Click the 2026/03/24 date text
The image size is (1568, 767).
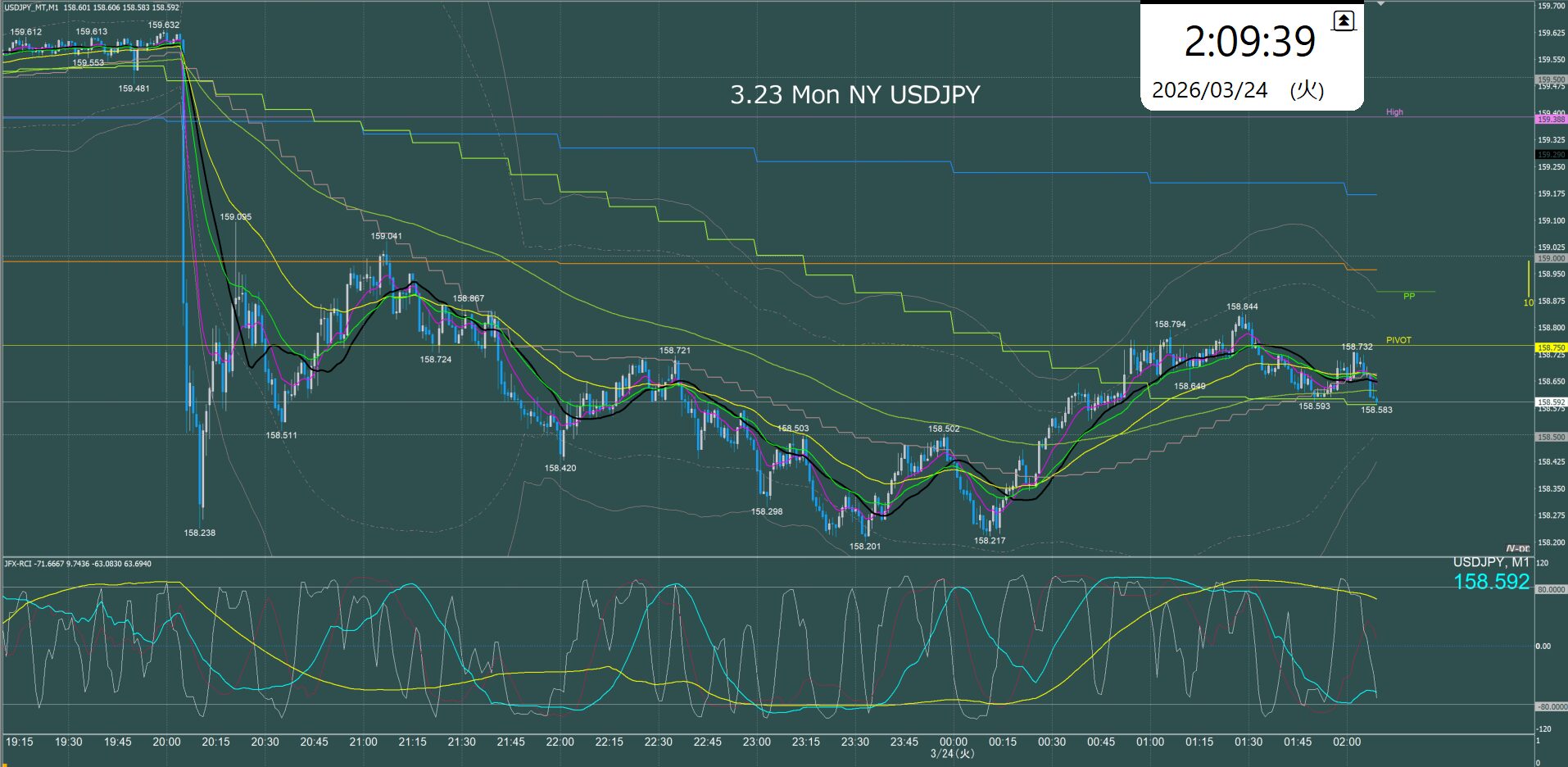coord(1209,90)
